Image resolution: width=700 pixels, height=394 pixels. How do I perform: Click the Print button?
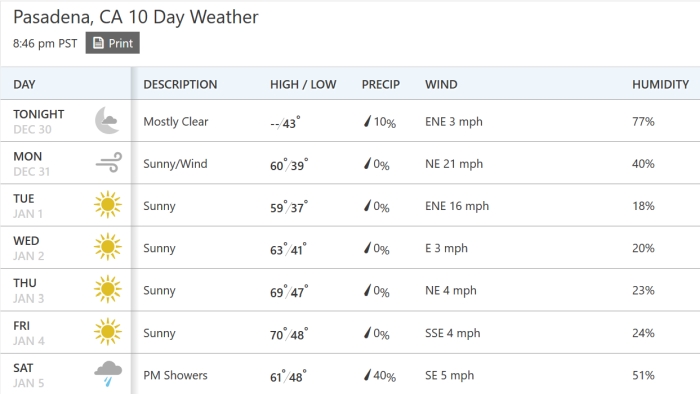click(x=112, y=43)
